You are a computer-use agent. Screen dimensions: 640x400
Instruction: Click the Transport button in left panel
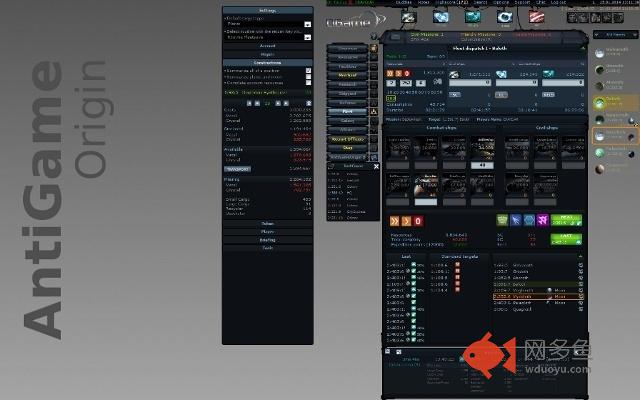237,169
